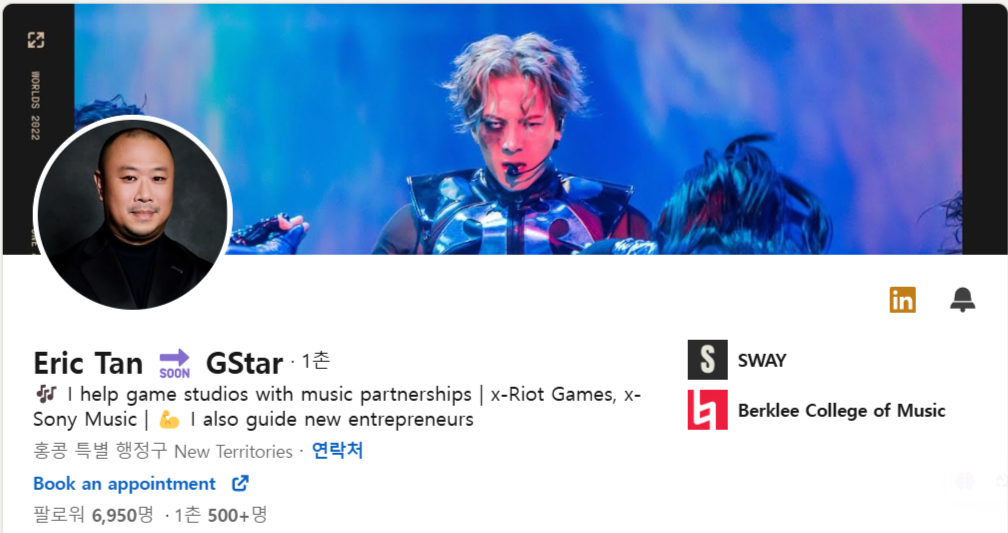Open the Berklee College of Music text link

pyautogui.click(x=842, y=410)
